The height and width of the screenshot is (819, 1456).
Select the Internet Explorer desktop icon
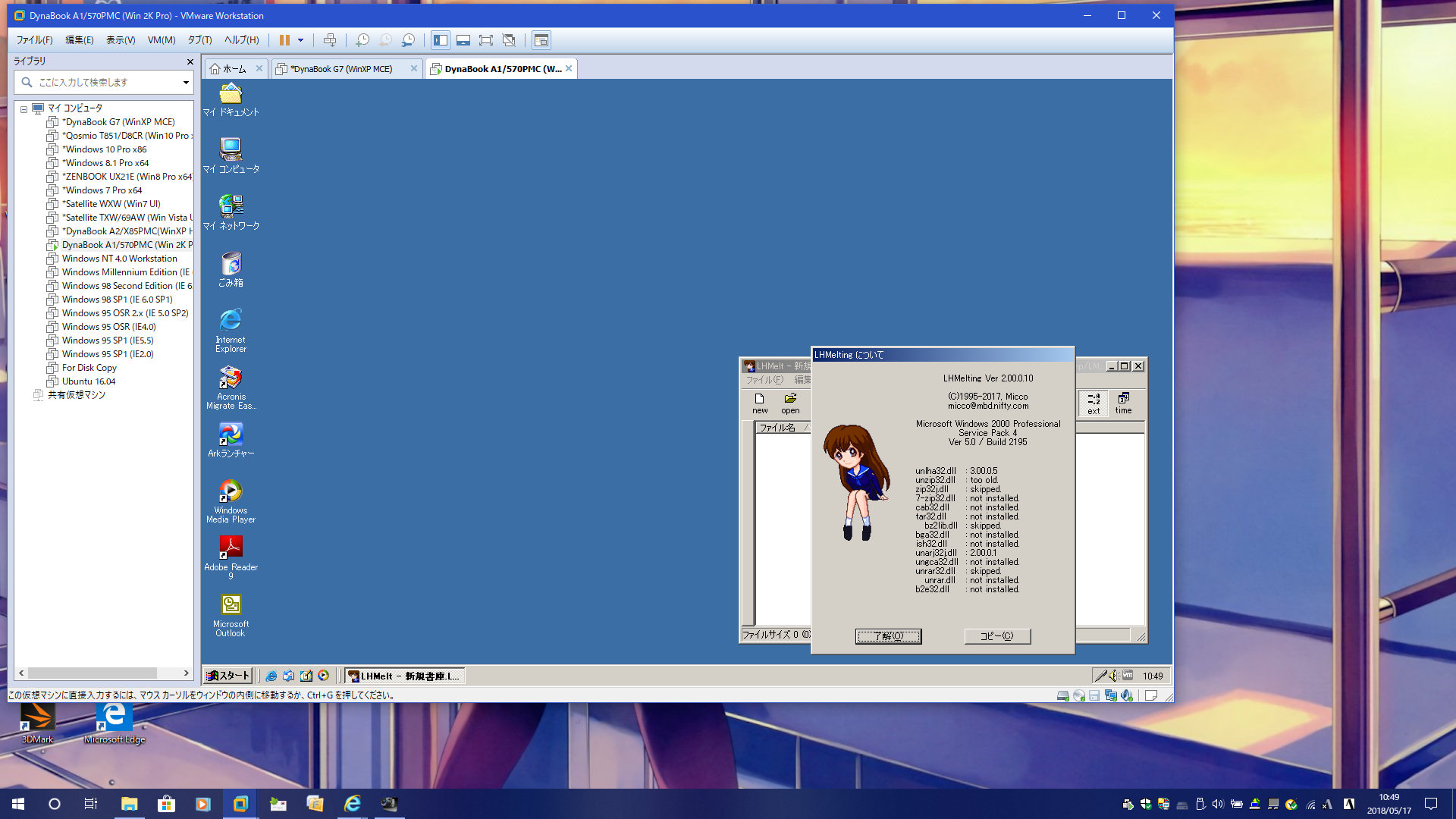point(231,330)
